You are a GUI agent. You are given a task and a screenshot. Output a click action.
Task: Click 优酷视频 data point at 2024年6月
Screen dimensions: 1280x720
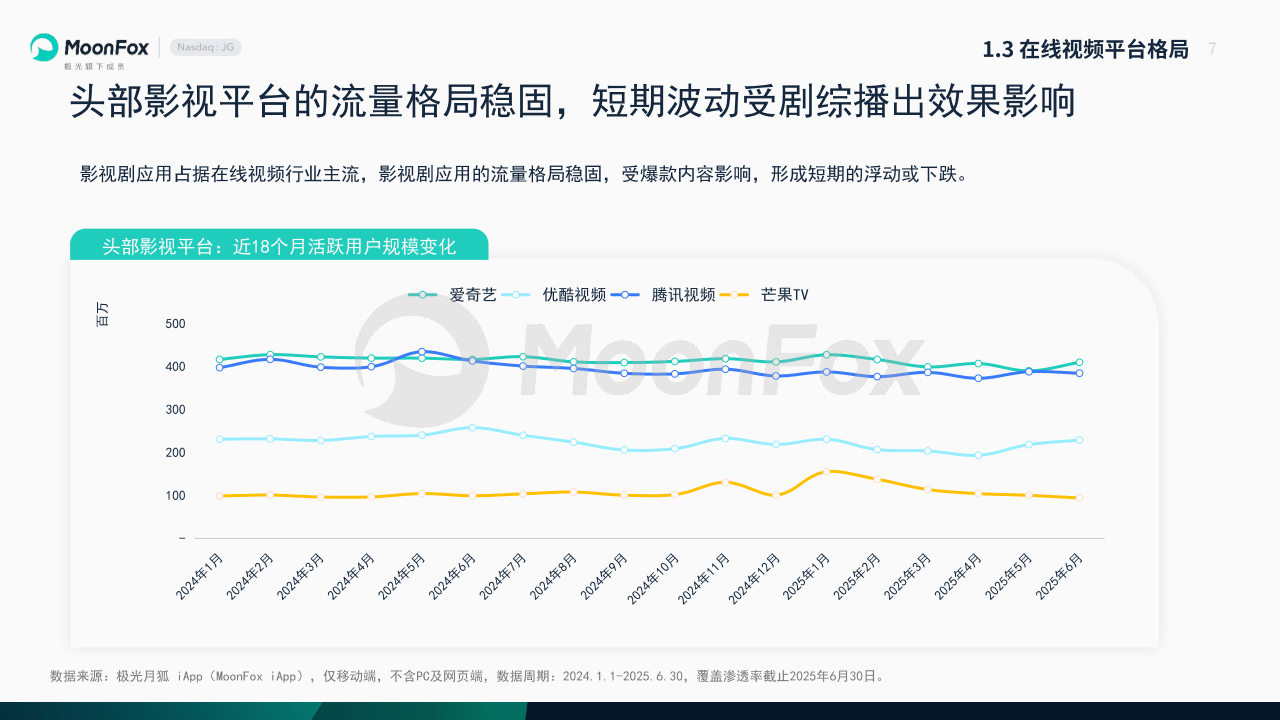coord(472,427)
